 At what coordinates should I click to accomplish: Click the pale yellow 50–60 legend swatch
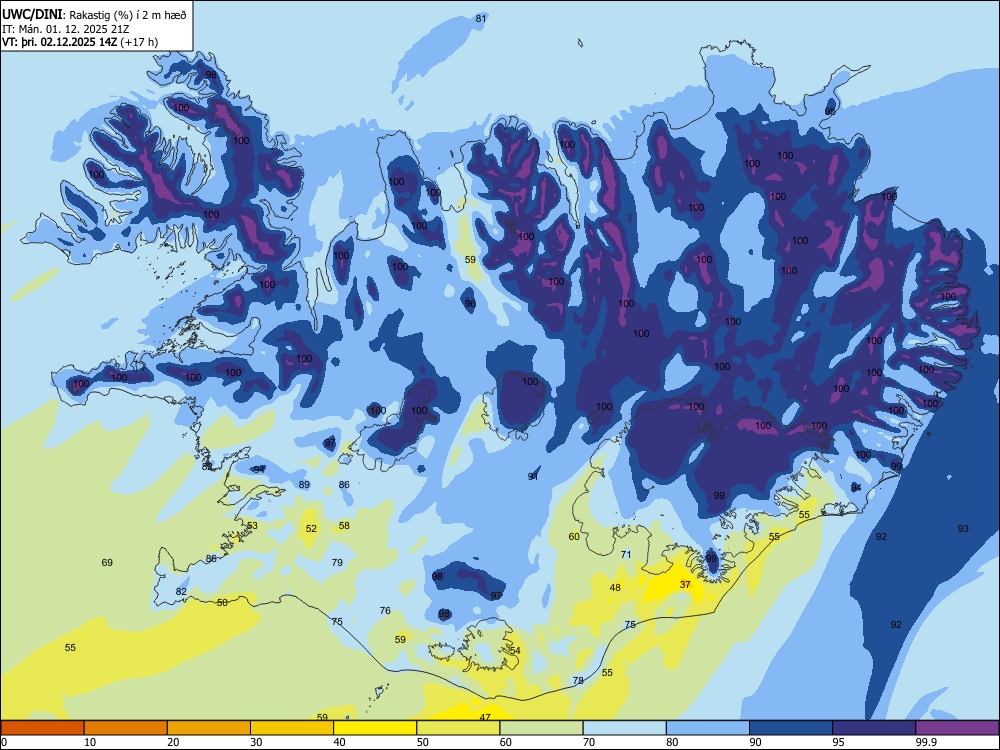click(458, 728)
